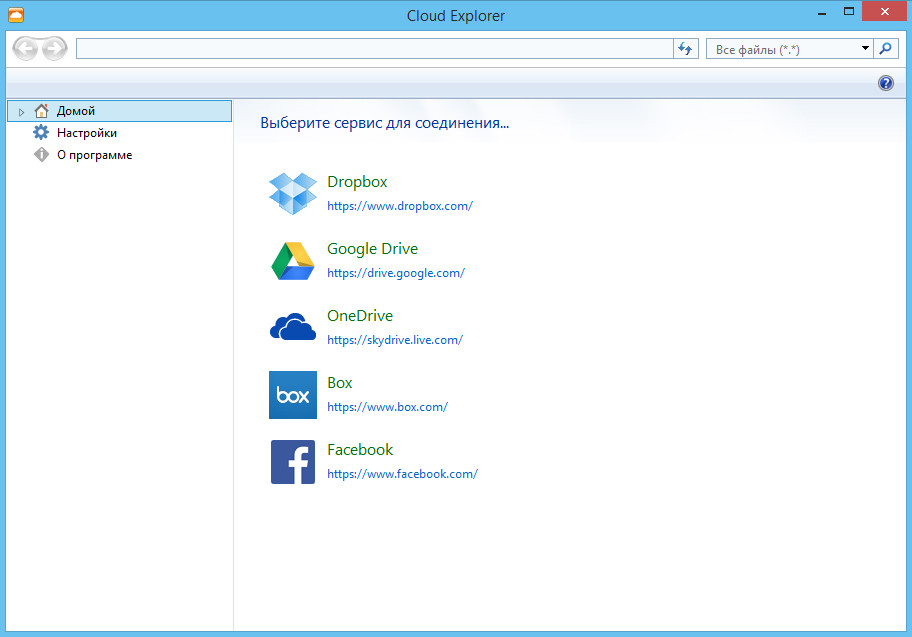Click inside the address path field
This screenshot has height=637, width=912.
[375, 49]
